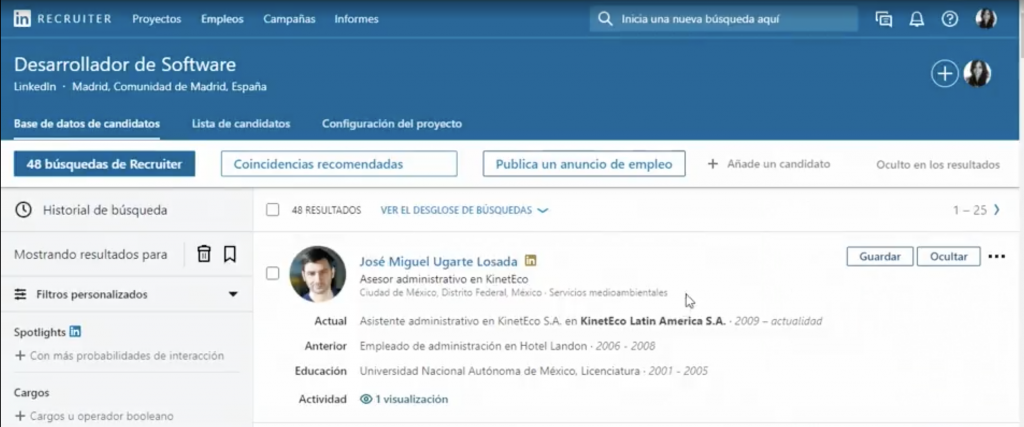Open José Miguel Ugarte Losada's profile photo

click(318, 274)
